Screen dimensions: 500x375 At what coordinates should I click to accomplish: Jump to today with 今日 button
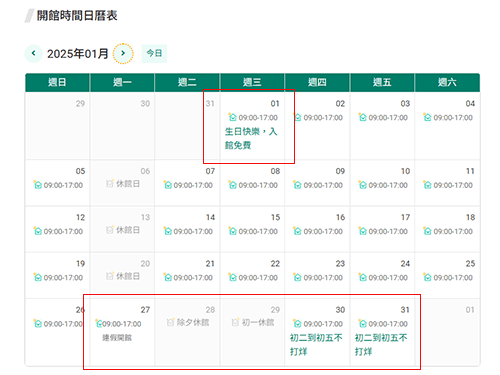154,53
